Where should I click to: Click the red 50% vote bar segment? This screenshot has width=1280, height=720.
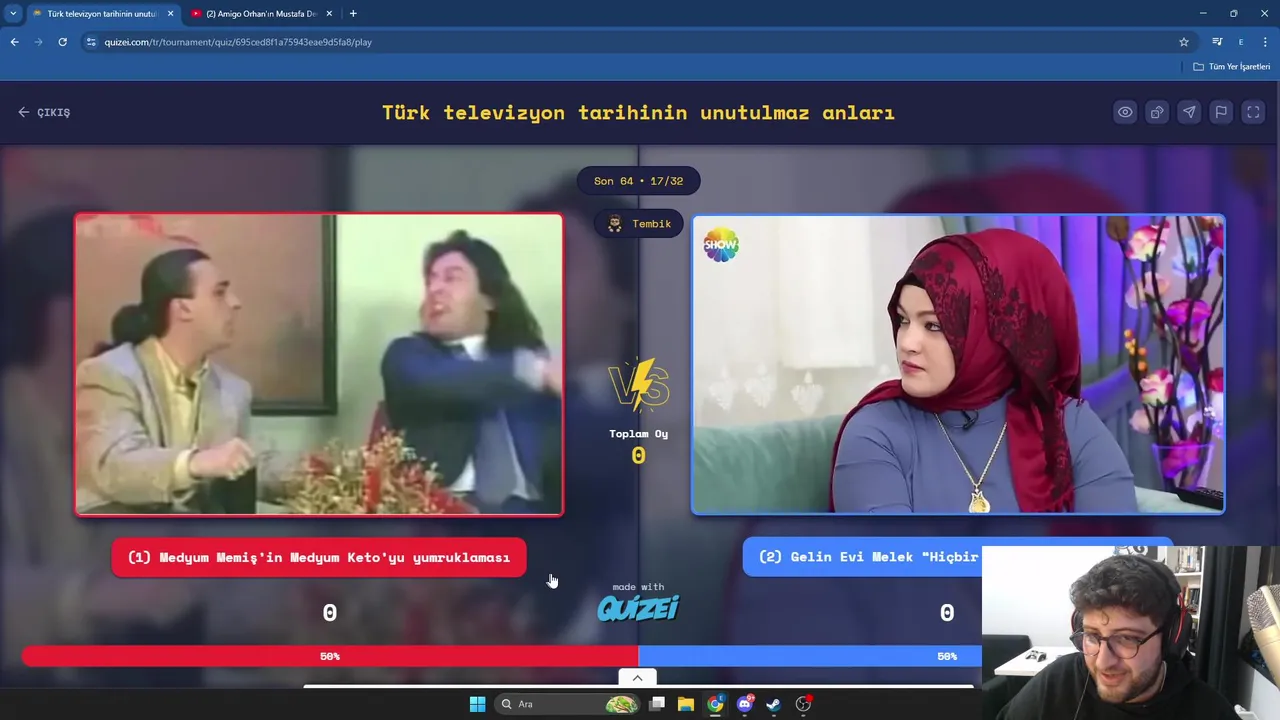330,656
